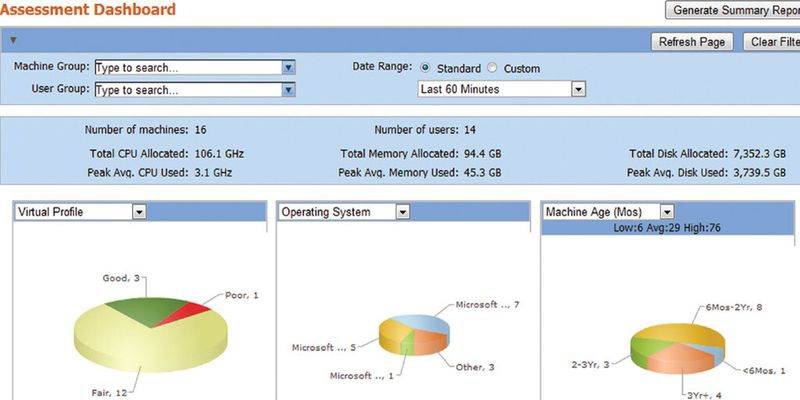This screenshot has width=800, height=400.
Task: Click the Peak Avg. Disk Used value 3,739.5 GB
Action: (x=759, y=173)
